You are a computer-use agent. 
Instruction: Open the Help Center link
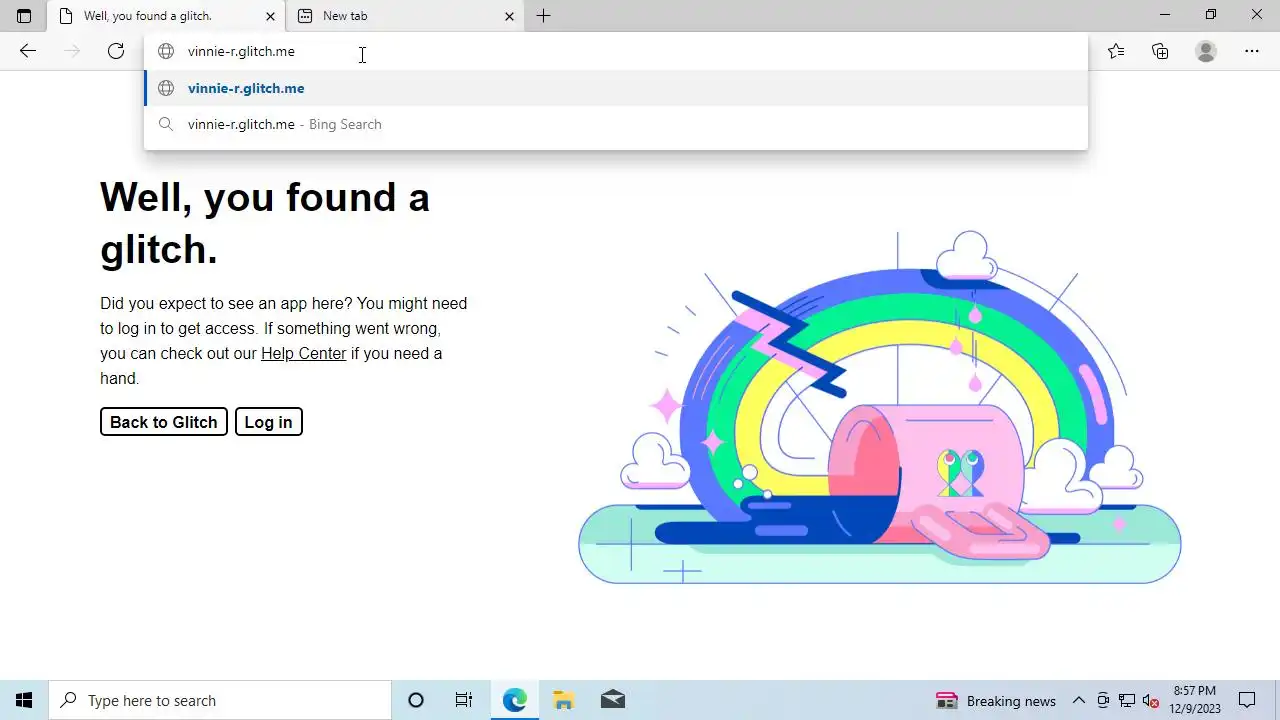click(303, 353)
